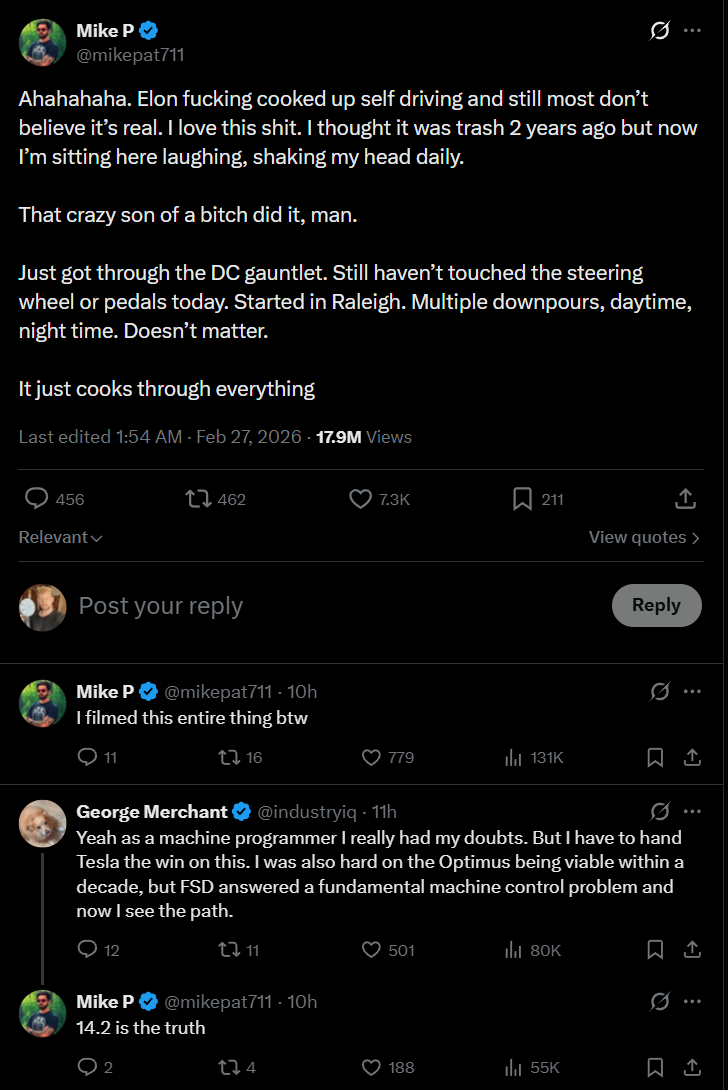Repost the "I filmed this entire thing" reply
This screenshot has width=728, height=1090.
(228, 757)
